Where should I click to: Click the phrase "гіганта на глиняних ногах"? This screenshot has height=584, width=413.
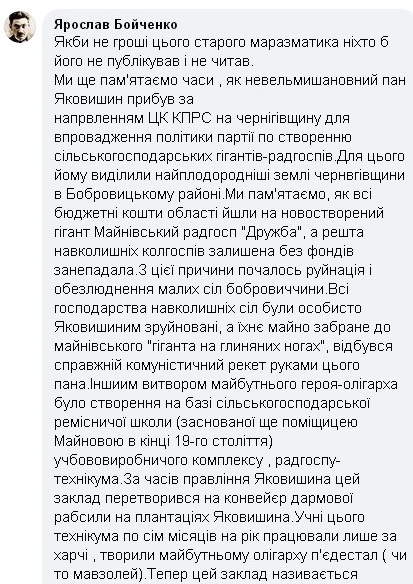pyautogui.click(x=235, y=346)
